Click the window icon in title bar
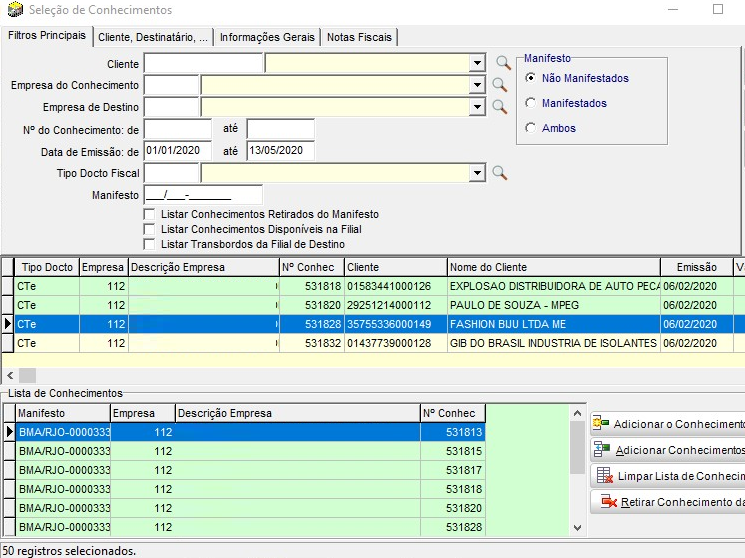Screen dimensions: 745x558 (13, 10)
